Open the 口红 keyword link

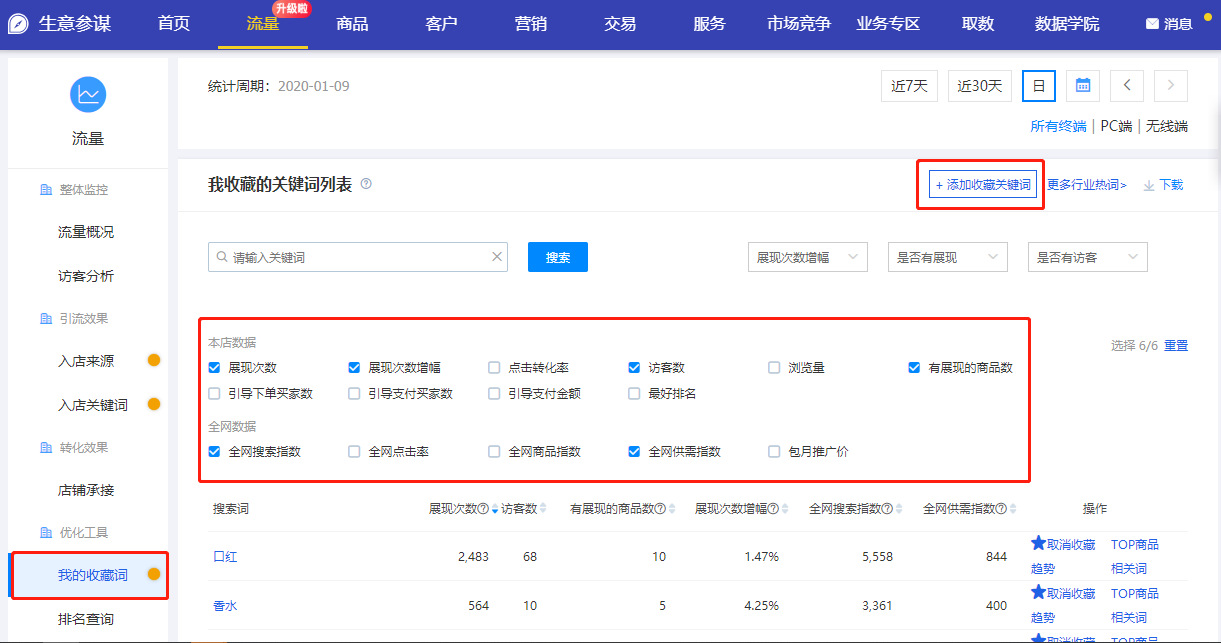tap(225, 556)
